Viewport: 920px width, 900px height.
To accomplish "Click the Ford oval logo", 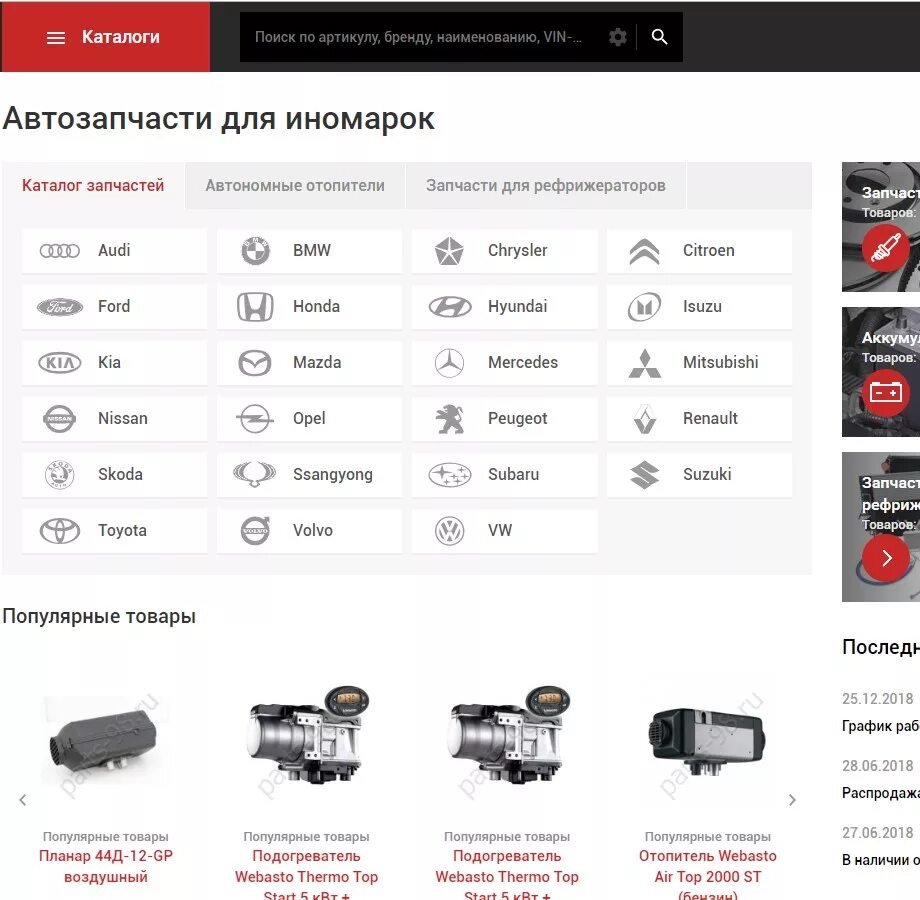I will (x=59, y=306).
